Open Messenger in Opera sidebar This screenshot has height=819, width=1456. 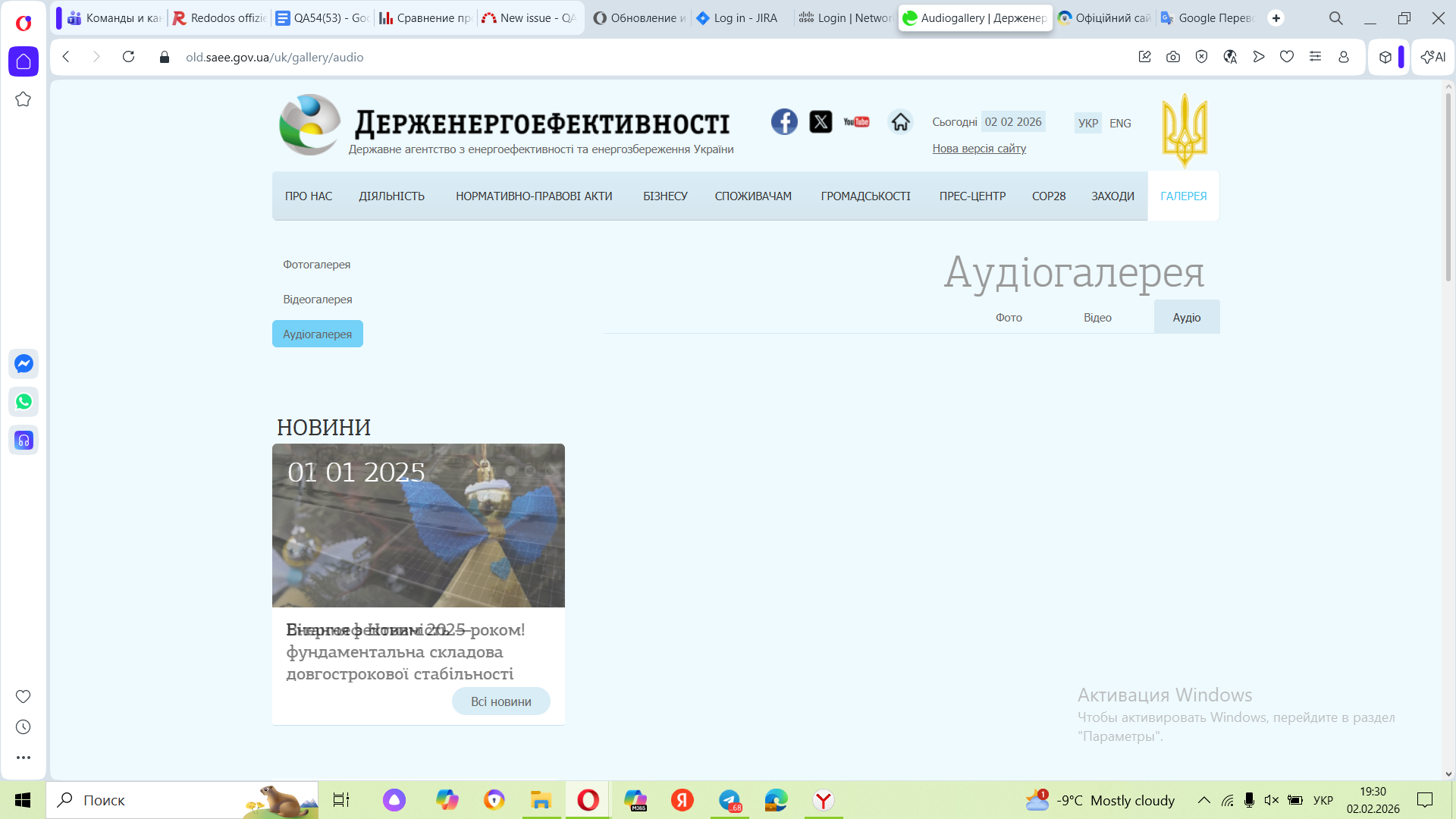tap(24, 363)
